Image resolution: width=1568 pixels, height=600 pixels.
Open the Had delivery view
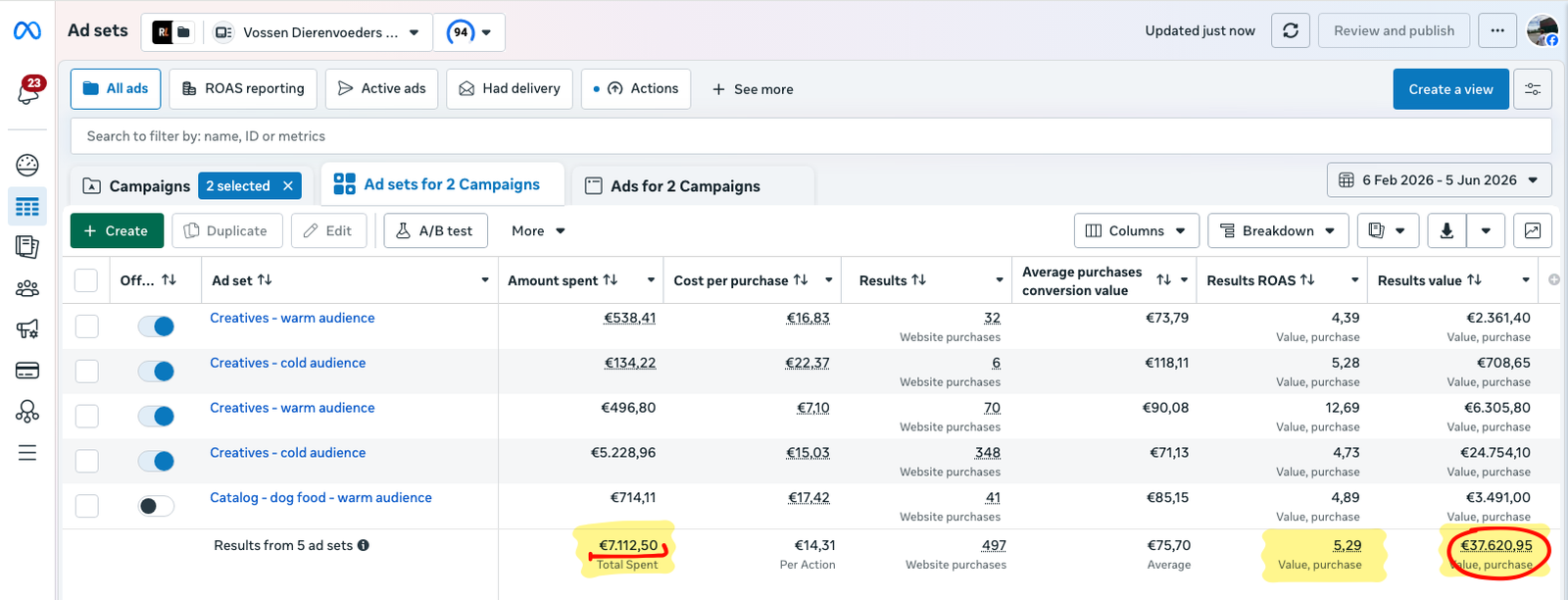[510, 89]
